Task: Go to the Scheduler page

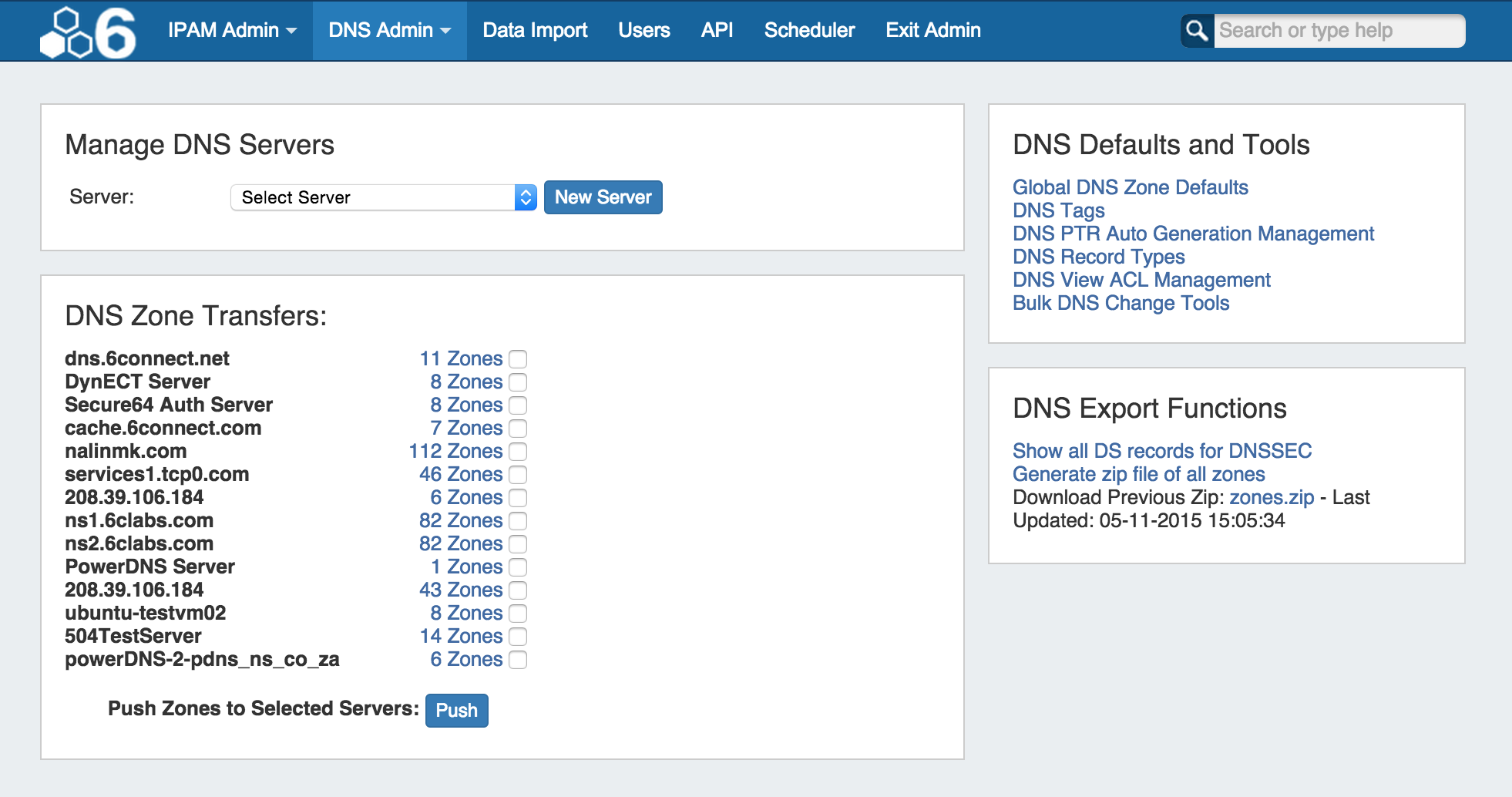Action: [809, 31]
